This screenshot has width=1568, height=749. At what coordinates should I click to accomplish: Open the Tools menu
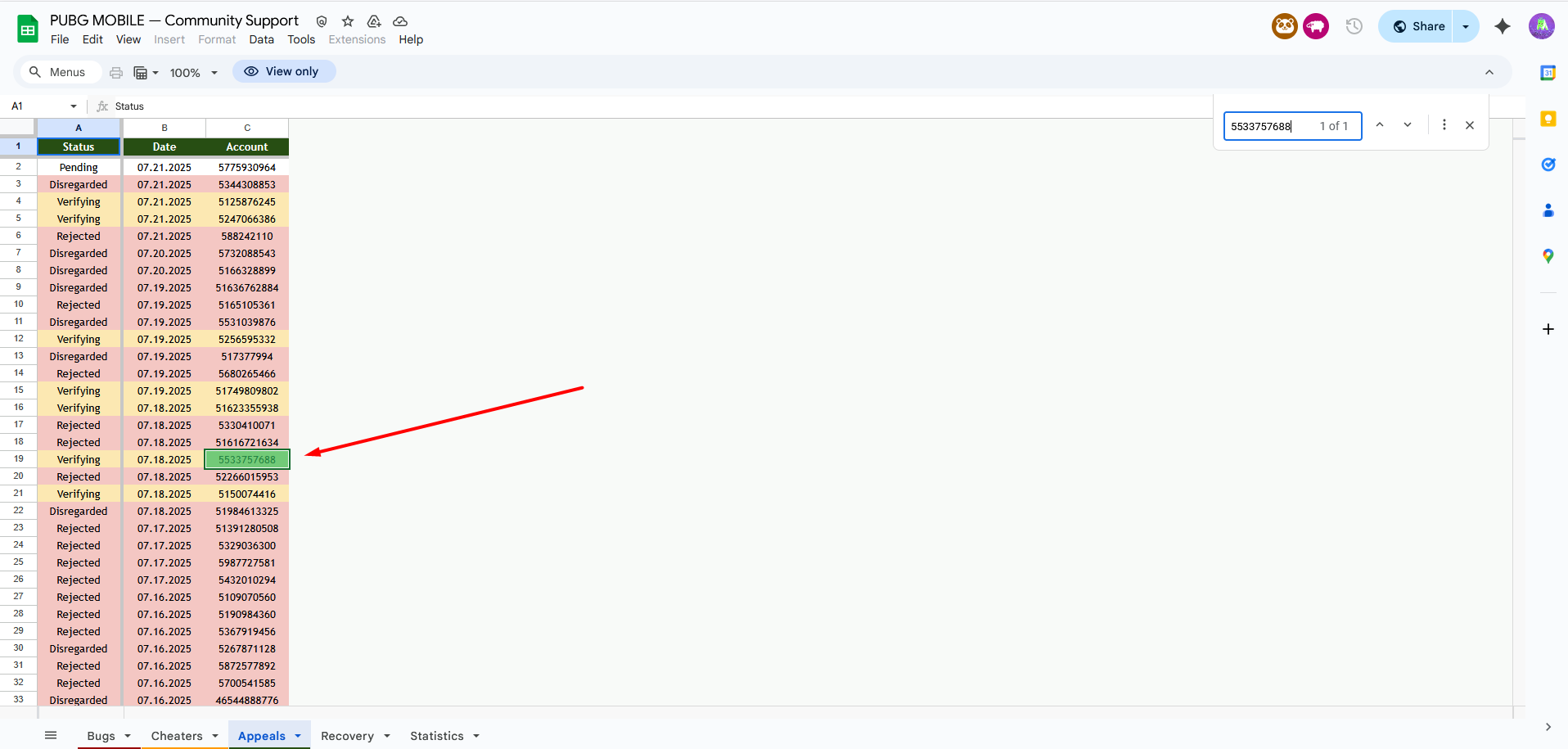(x=301, y=39)
